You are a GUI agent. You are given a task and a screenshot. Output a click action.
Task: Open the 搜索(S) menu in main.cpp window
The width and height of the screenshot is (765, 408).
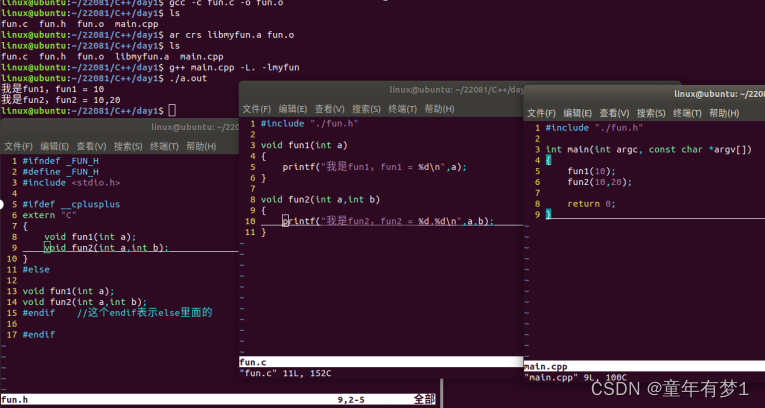(x=651, y=113)
